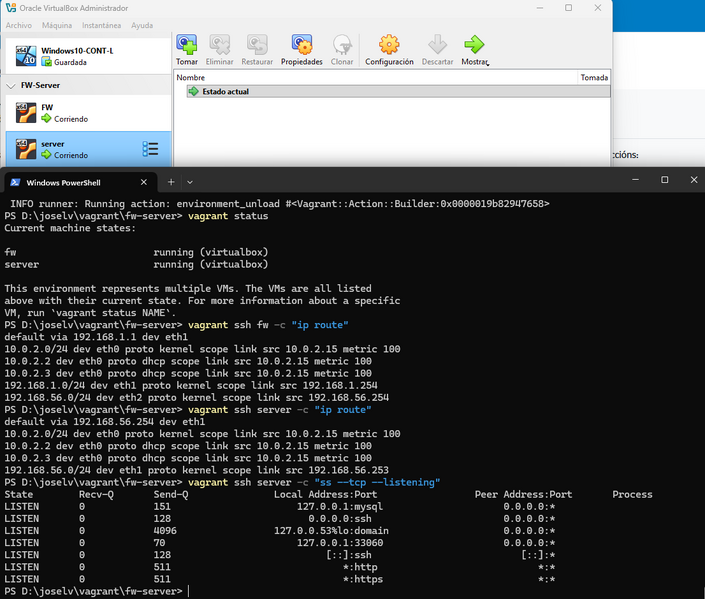Viewport: 705px width, 599px height.
Task: Open a new terminal tab with plus
Action: (x=171, y=182)
